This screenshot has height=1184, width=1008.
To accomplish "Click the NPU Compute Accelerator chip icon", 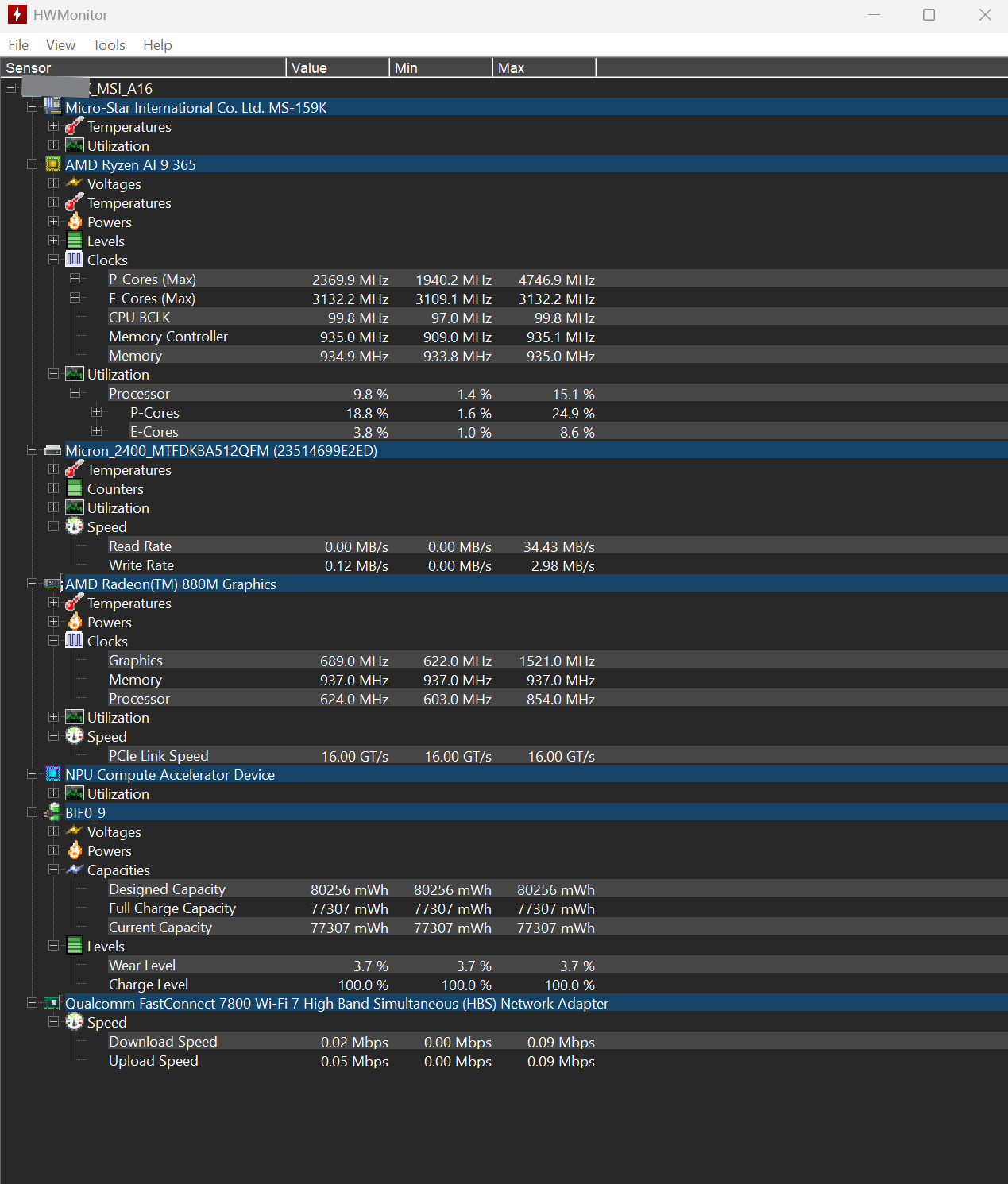I will pyautogui.click(x=52, y=773).
